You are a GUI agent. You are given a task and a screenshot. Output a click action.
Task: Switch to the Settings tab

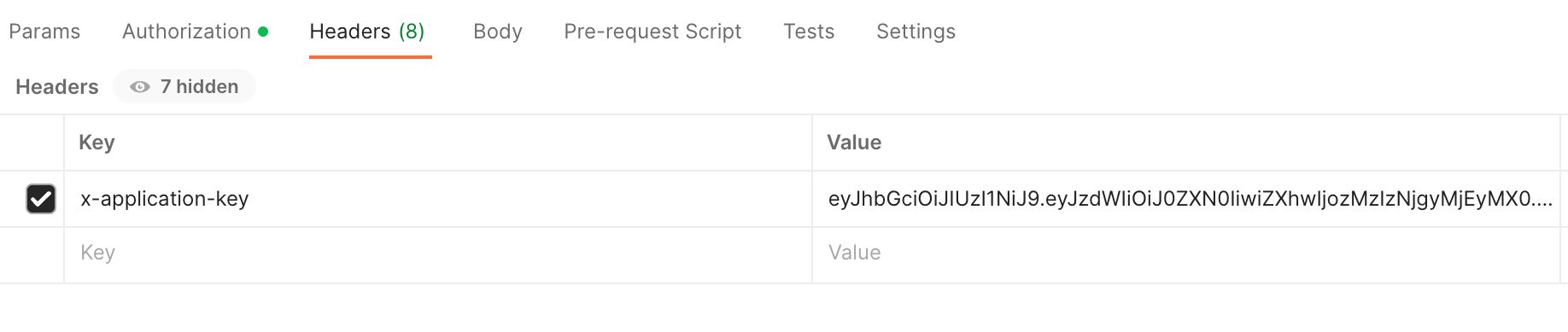click(916, 32)
